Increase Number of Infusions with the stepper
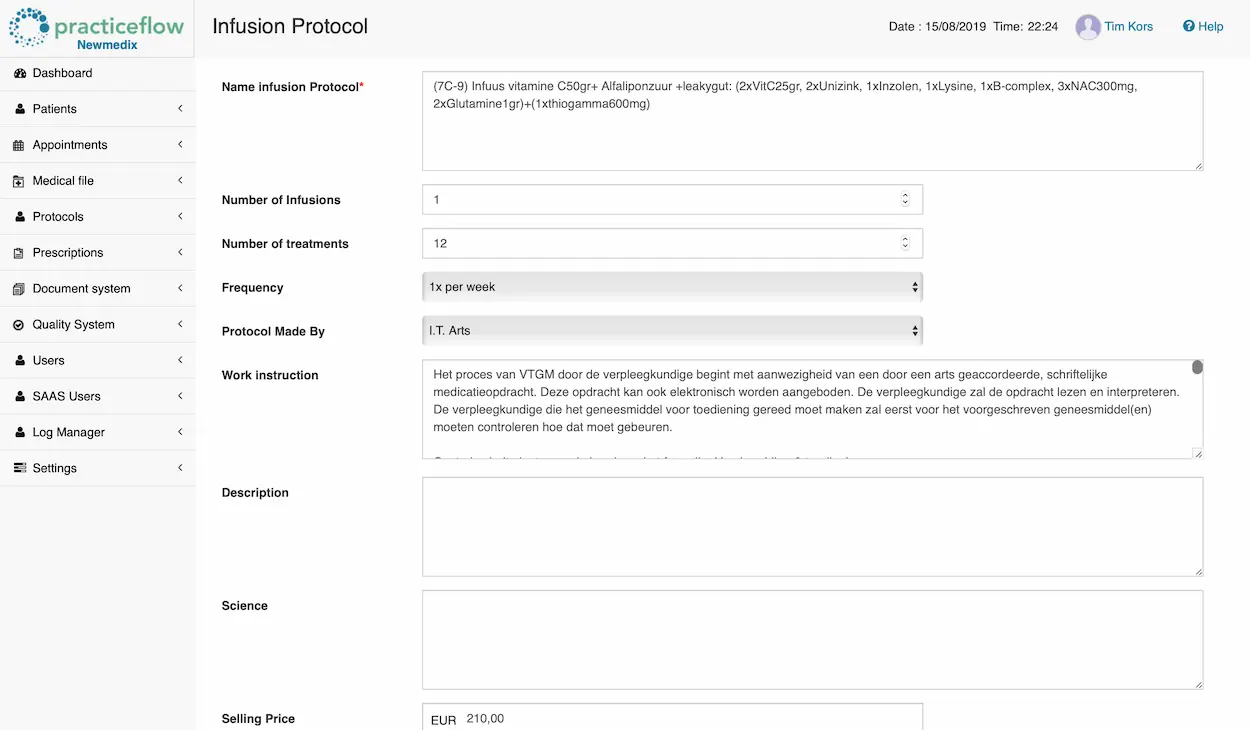Screen dimensions: 1250x730 (x=905, y=195)
